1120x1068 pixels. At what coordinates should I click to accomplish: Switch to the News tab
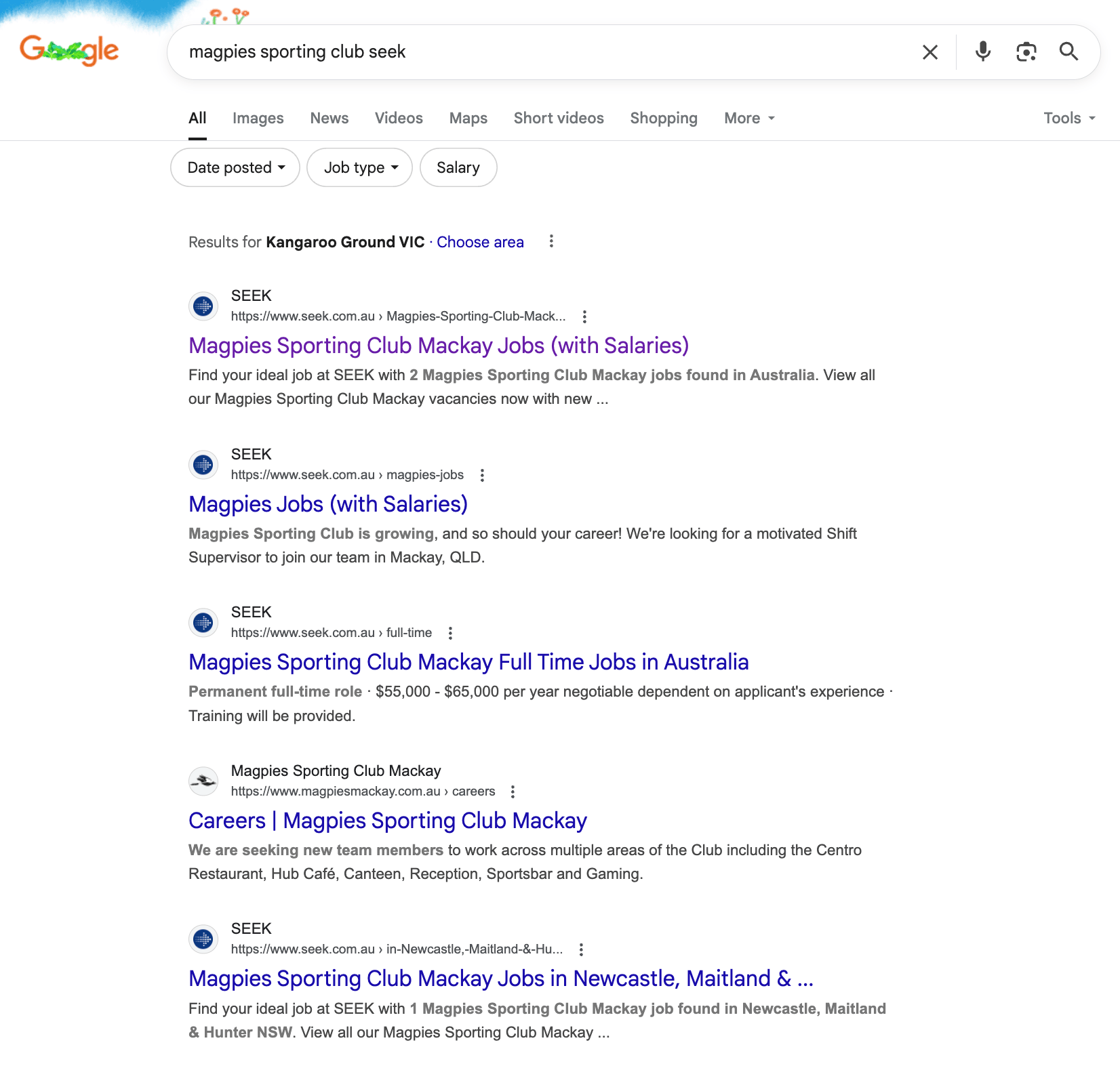(329, 118)
